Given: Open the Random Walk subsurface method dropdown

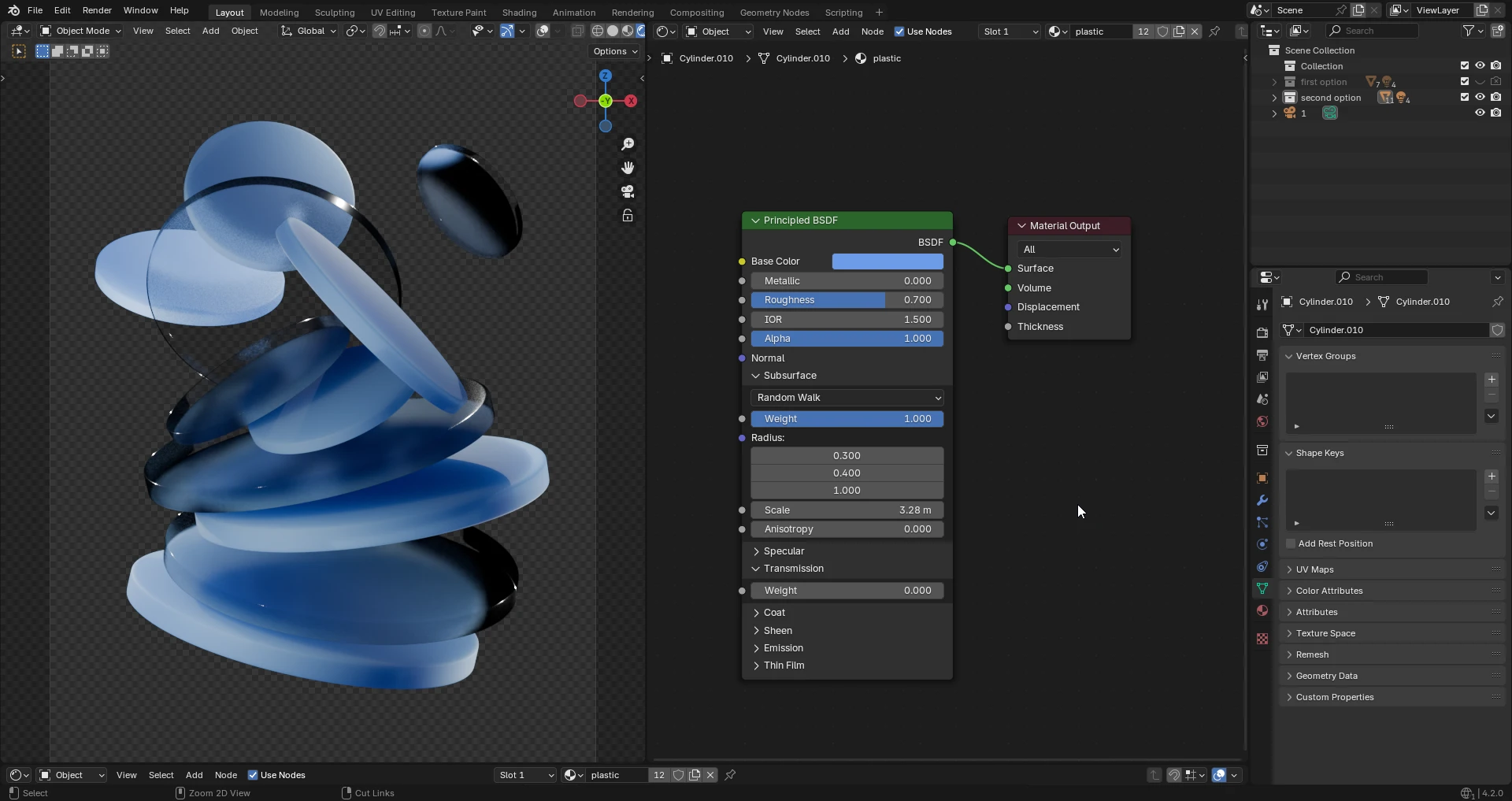Looking at the screenshot, I should (x=847, y=398).
